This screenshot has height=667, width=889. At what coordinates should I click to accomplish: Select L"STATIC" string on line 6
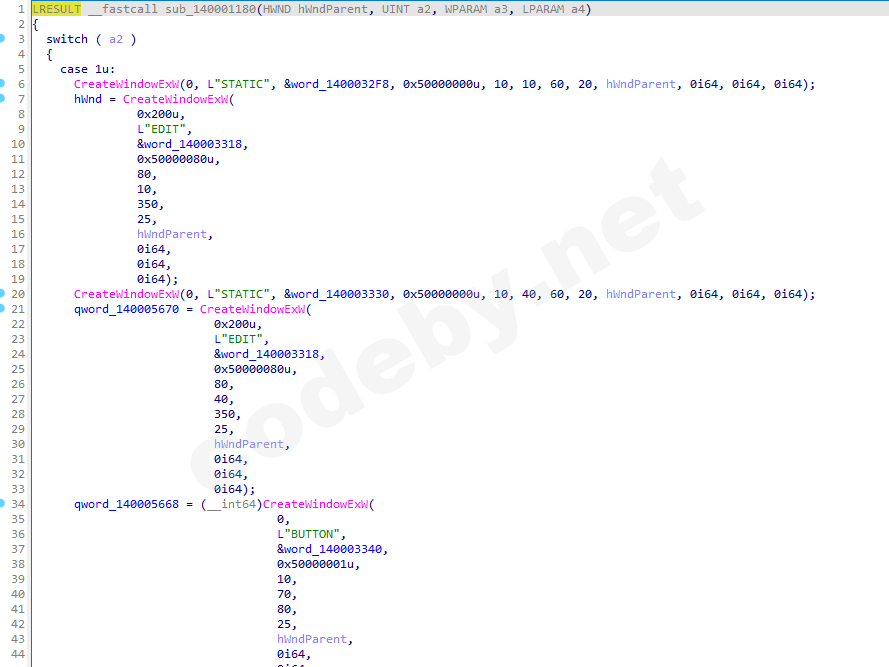click(x=238, y=84)
